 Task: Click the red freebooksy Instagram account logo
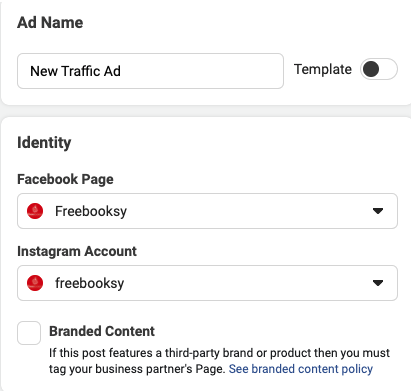tap(35, 283)
